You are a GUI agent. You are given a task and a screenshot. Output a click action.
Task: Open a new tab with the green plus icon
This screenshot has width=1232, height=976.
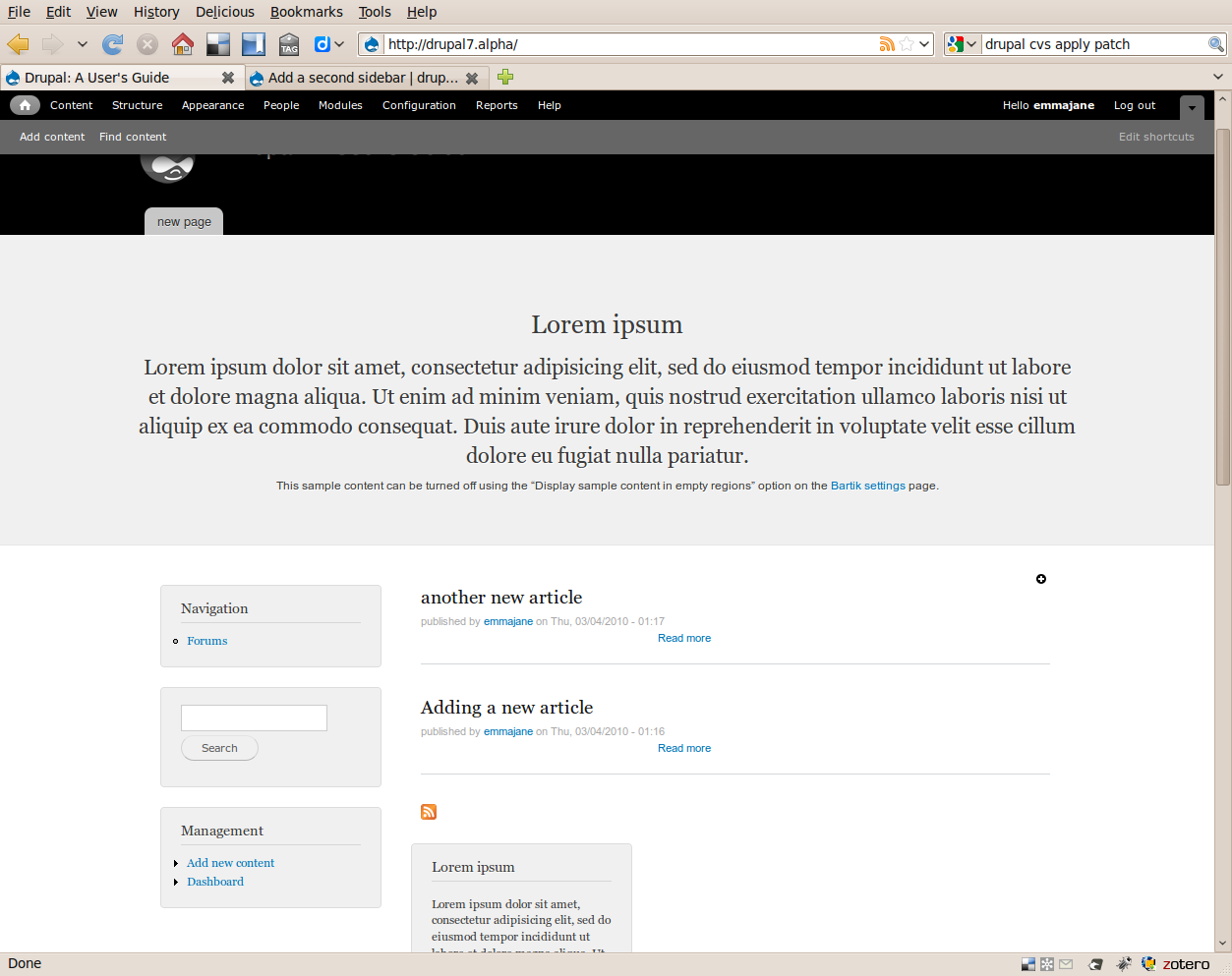point(504,77)
